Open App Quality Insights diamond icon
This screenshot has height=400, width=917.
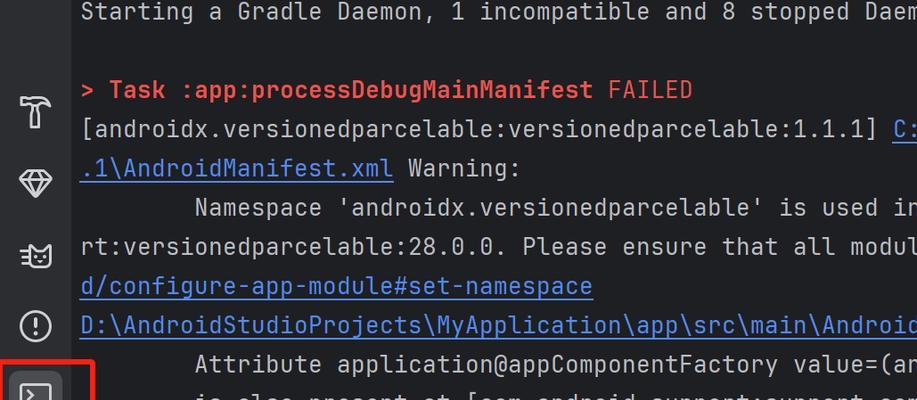35,183
